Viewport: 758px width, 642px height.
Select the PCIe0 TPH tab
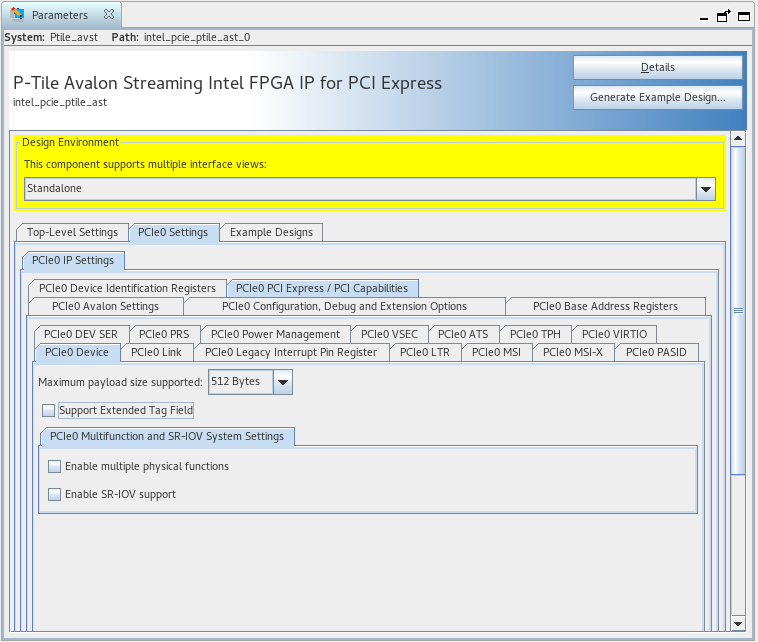(535, 334)
